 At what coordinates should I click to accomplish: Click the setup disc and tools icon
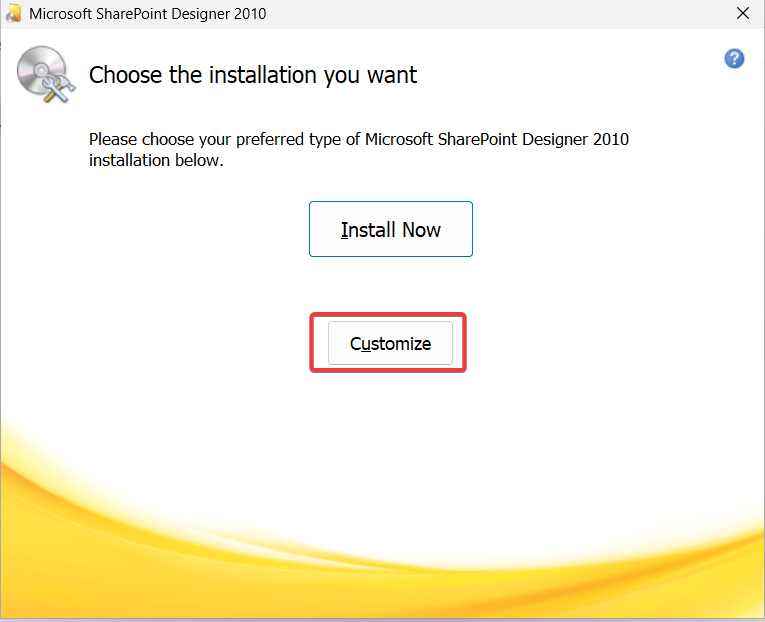46,74
